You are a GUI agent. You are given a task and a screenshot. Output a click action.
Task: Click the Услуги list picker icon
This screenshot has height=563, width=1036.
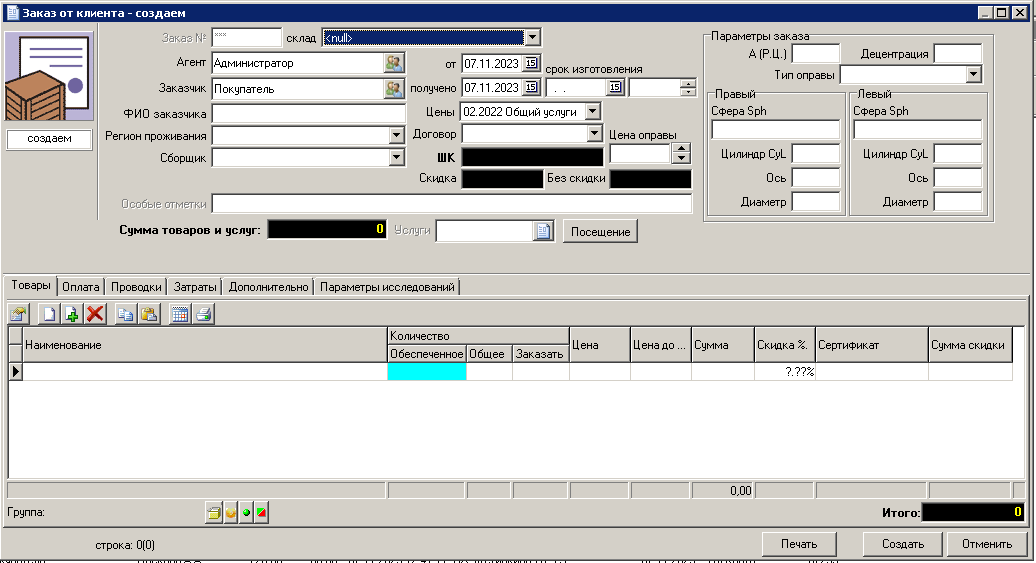click(x=542, y=232)
